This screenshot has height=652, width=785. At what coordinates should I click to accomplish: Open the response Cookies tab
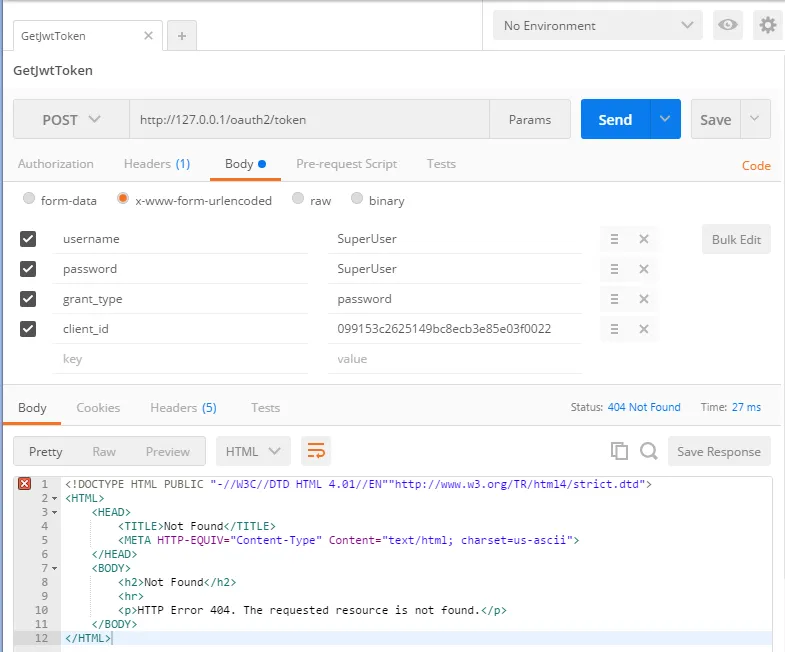(98, 408)
